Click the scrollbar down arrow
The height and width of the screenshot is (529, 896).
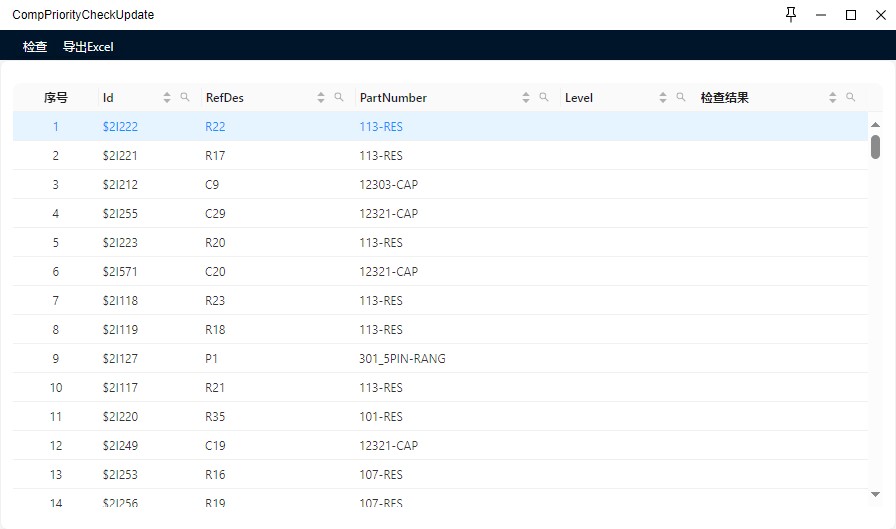click(875, 494)
